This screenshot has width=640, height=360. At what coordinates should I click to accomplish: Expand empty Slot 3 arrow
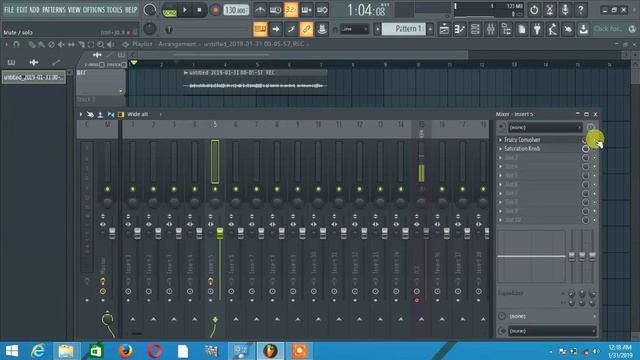click(x=500, y=158)
